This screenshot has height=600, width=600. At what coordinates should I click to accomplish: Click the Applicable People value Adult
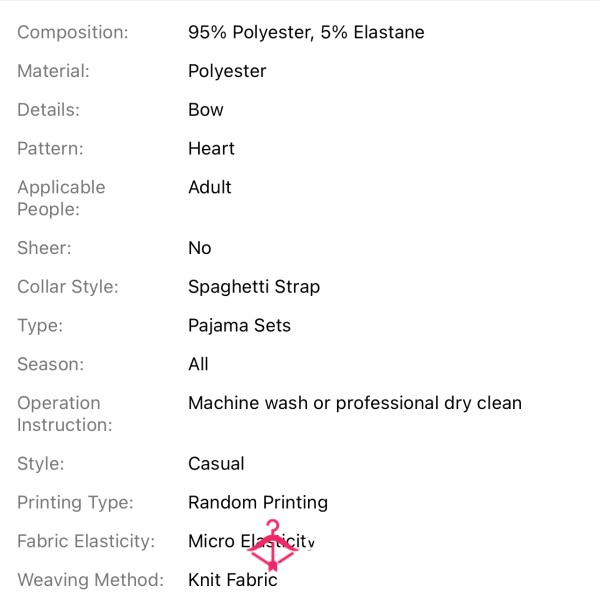point(210,188)
